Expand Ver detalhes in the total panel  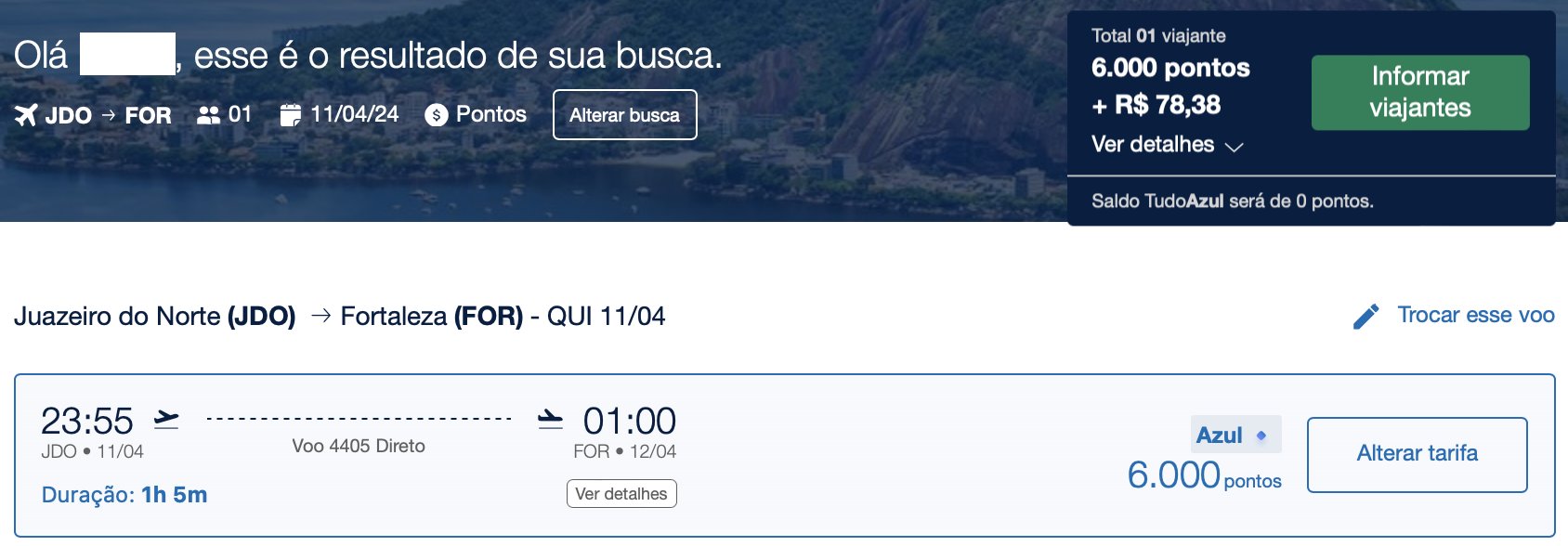tap(1153, 145)
